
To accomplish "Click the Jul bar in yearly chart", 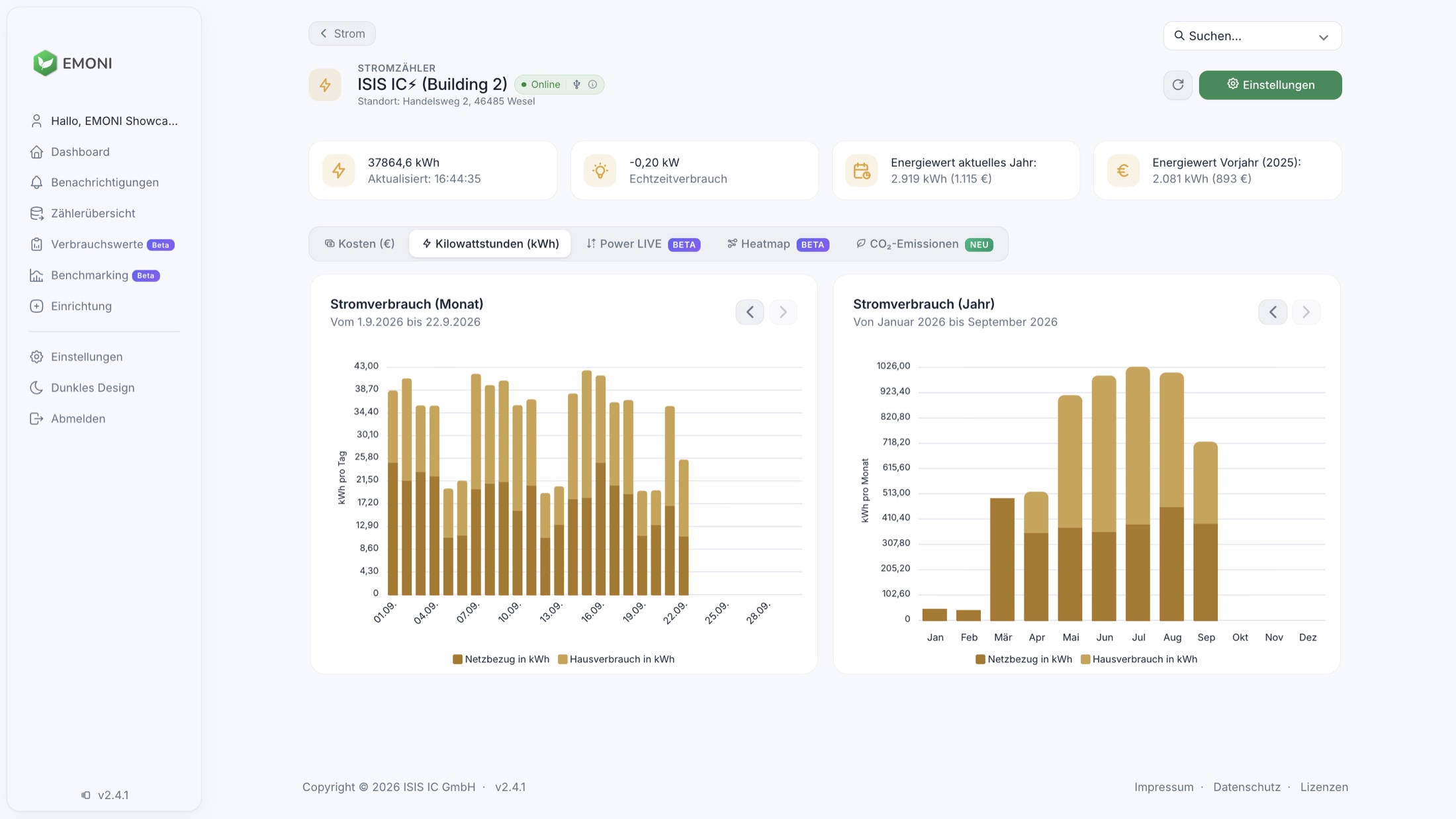I will coord(1138,494).
